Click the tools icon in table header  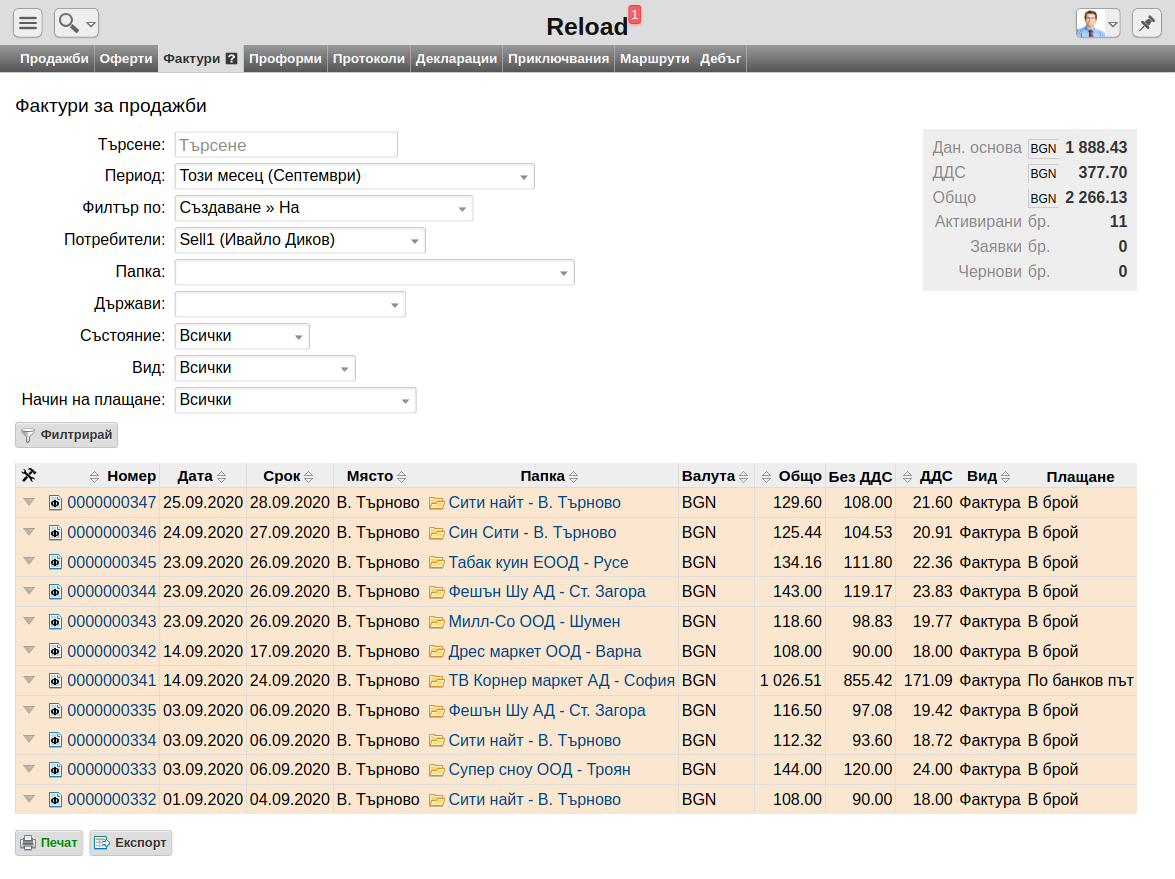(28, 475)
